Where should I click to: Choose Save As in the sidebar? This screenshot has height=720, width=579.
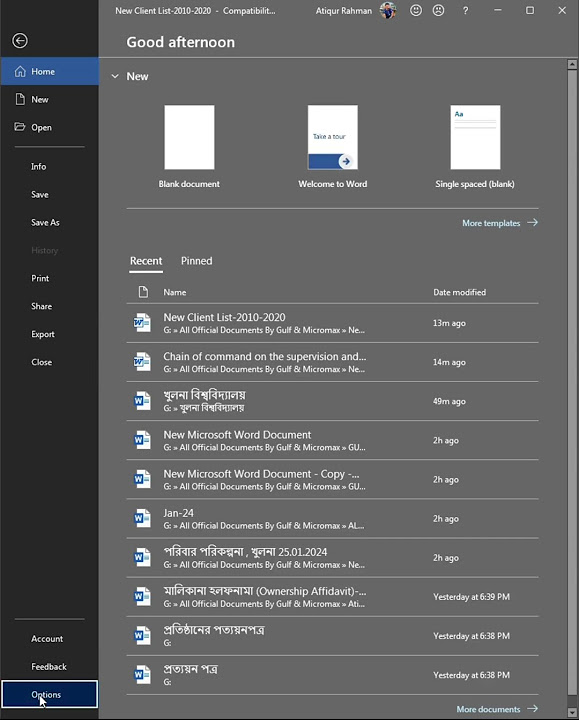(x=50, y=223)
